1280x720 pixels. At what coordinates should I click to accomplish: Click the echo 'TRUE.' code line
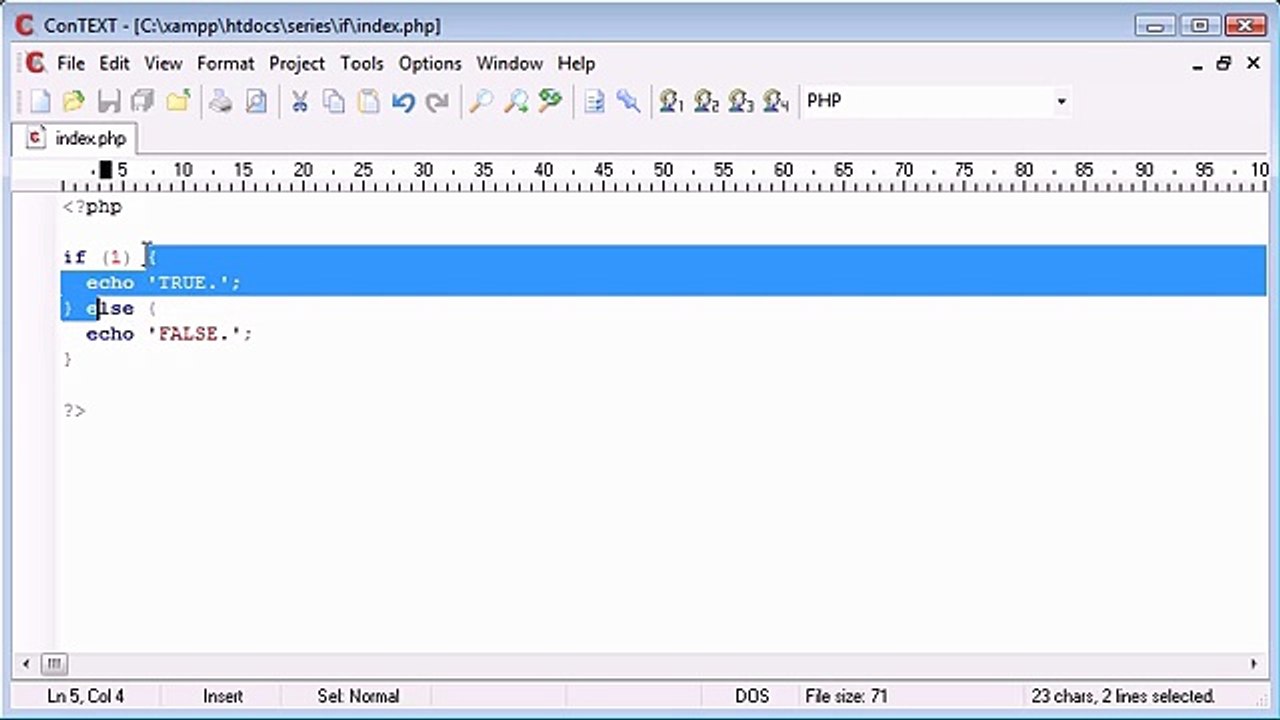click(x=163, y=283)
